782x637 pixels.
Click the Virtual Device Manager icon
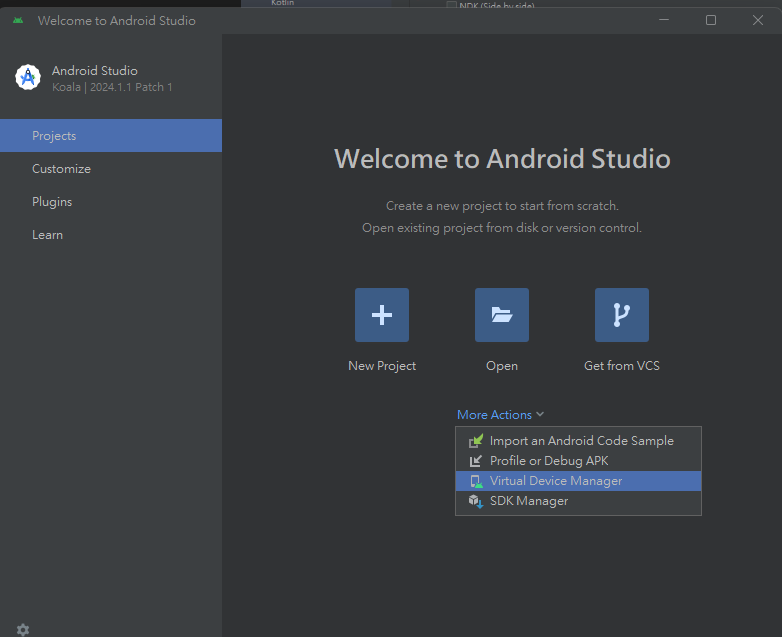476,481
